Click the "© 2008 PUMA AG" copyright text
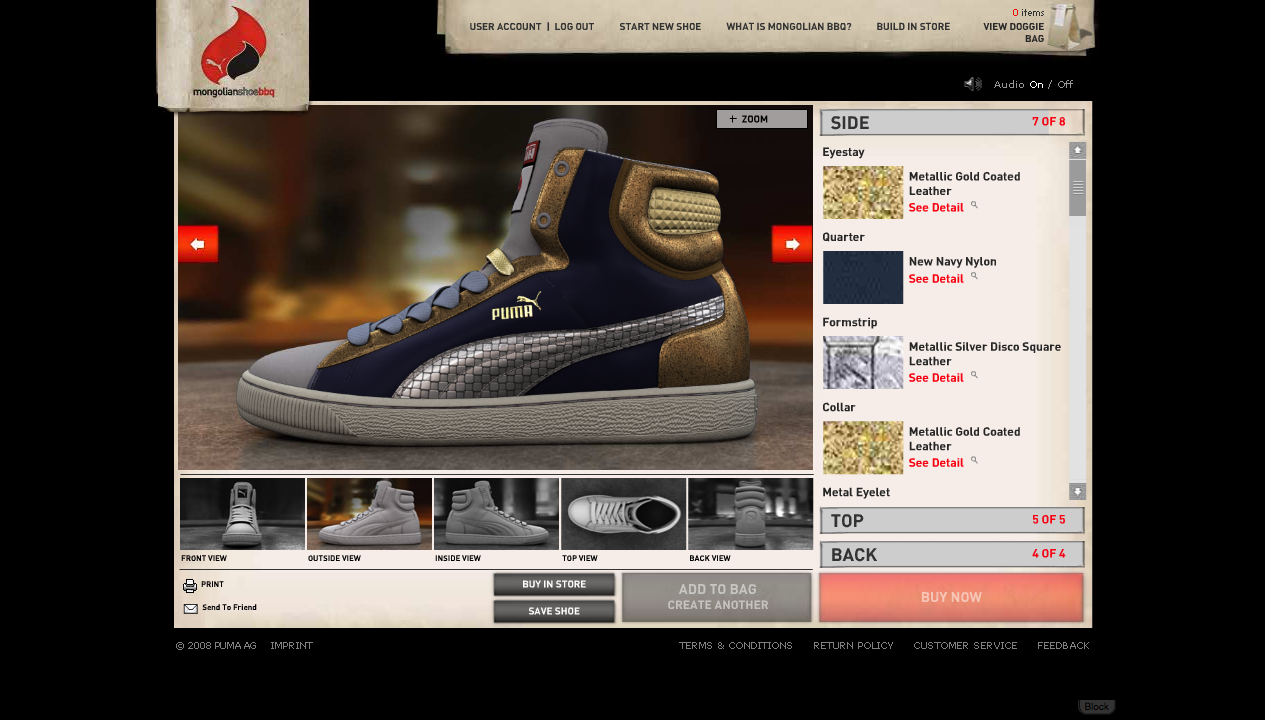1265x720 pixels. click(x=216, y=646)
